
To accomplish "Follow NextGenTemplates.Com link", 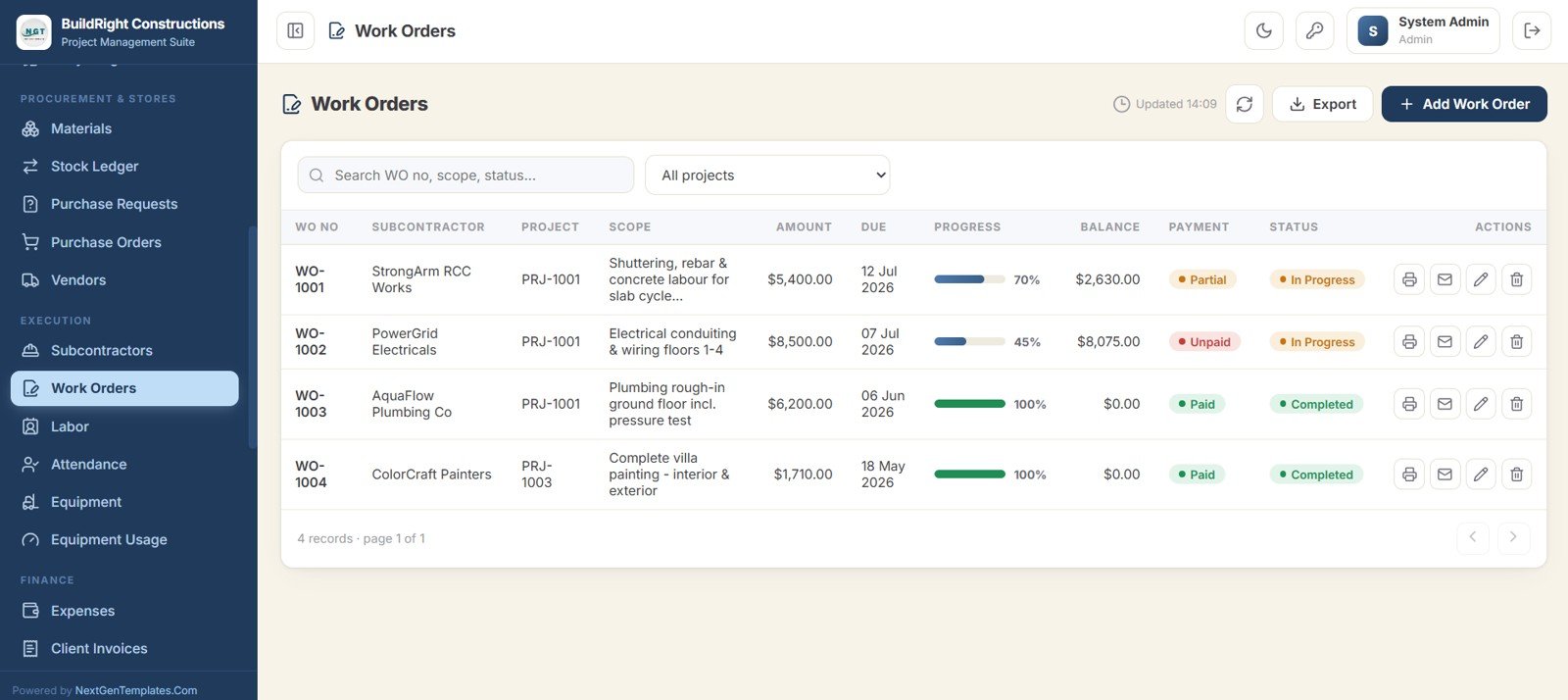I will pos(136,690).
